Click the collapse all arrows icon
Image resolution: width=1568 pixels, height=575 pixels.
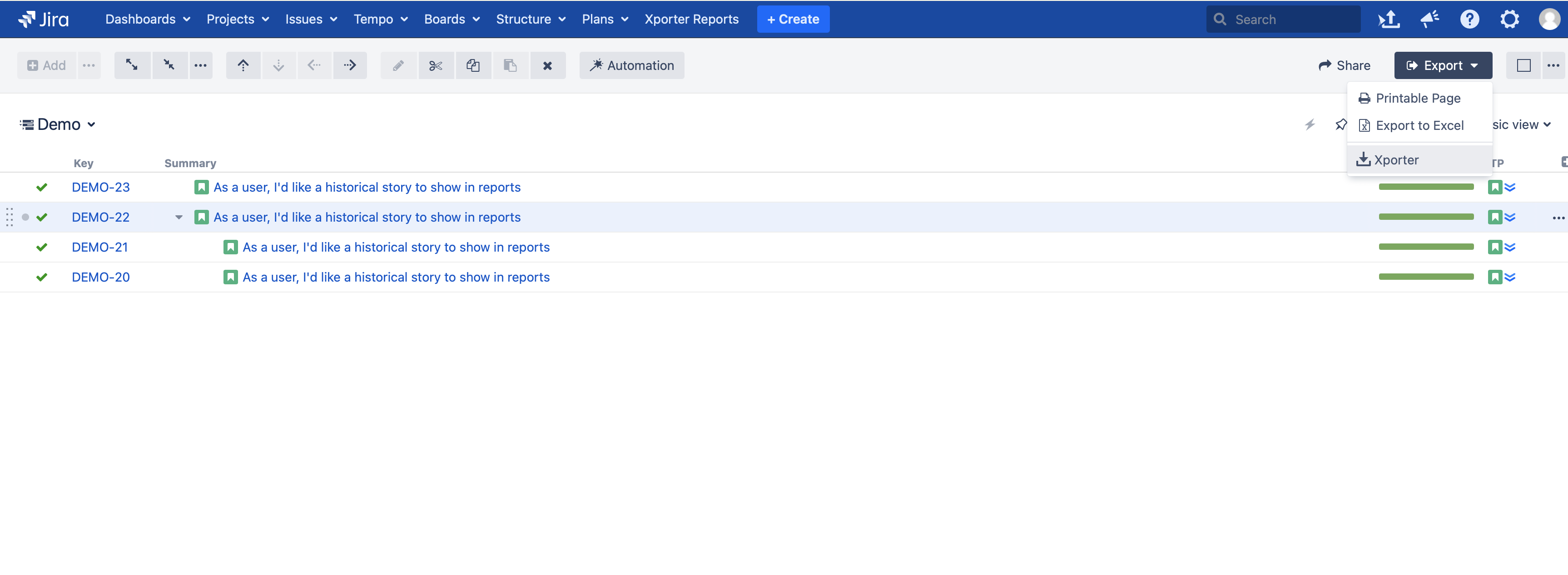point(169,65)
